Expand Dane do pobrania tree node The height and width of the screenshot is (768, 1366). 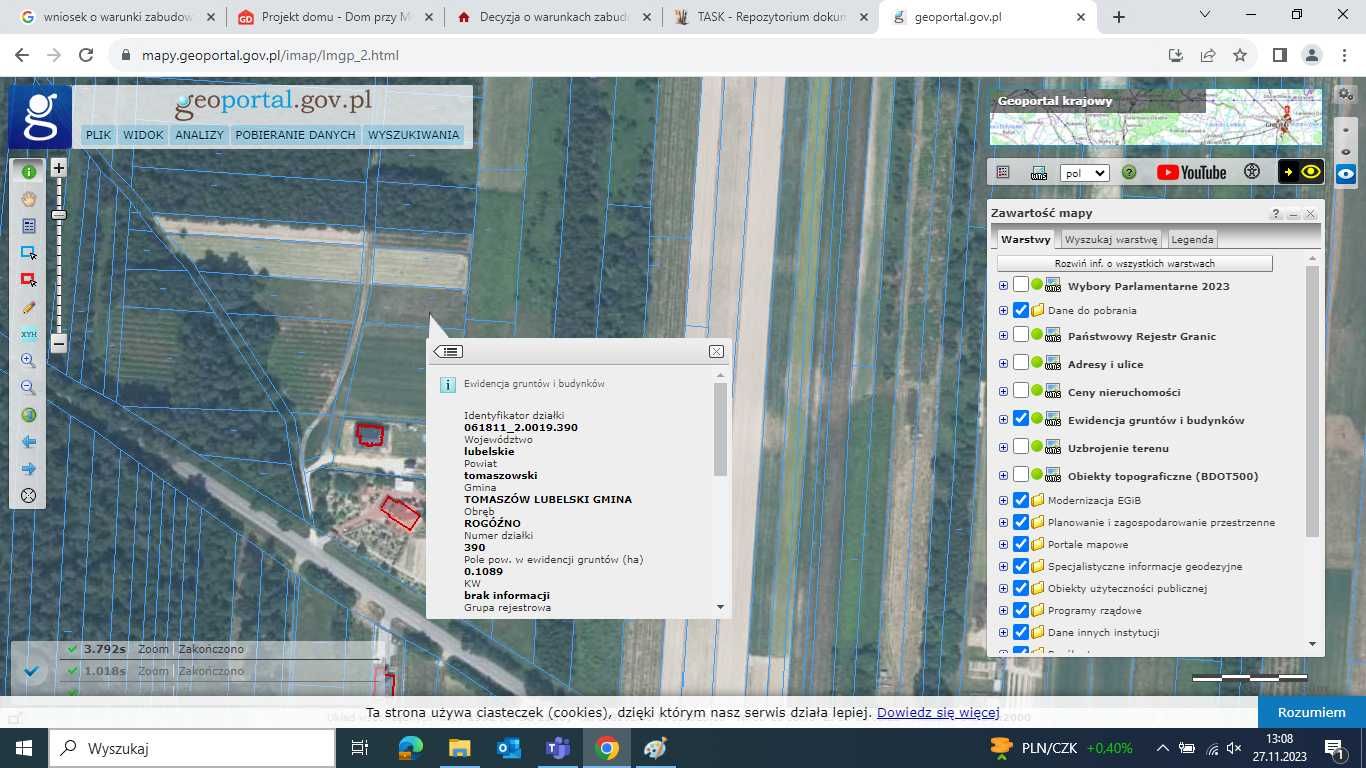(1003, 310)
